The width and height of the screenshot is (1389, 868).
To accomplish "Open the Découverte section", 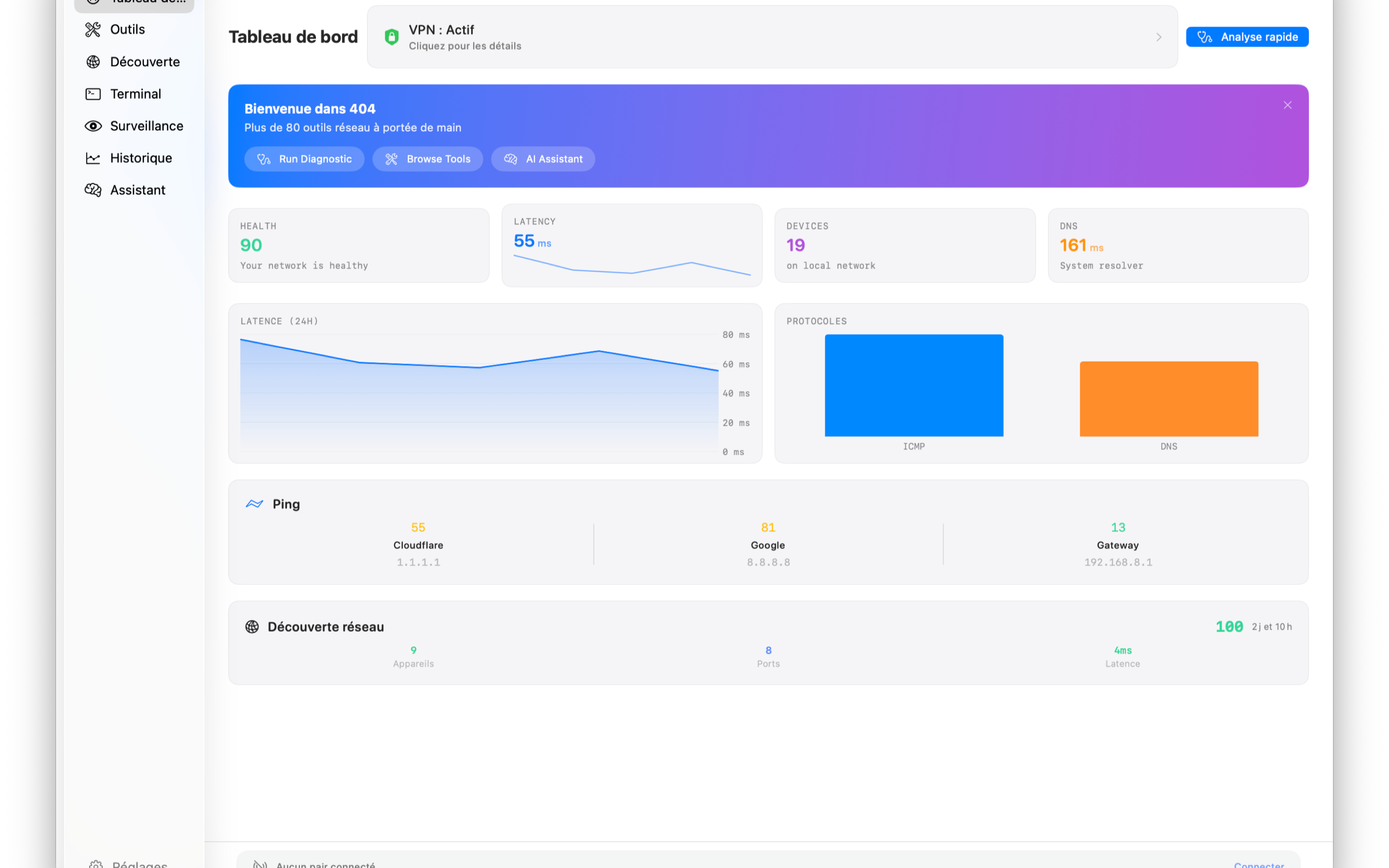I will [134, 61].
